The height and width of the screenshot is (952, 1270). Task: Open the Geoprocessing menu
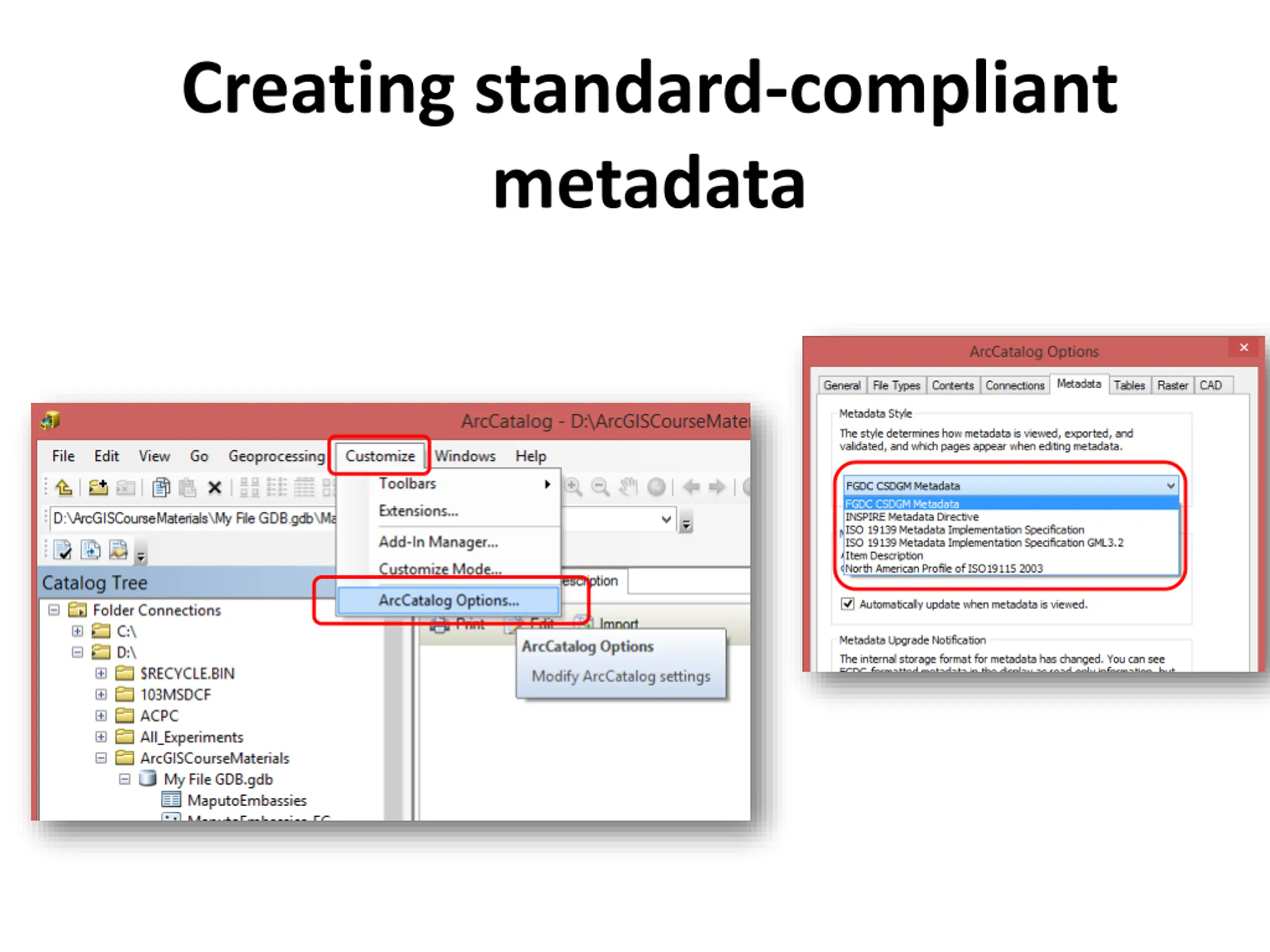pos(277,456)
